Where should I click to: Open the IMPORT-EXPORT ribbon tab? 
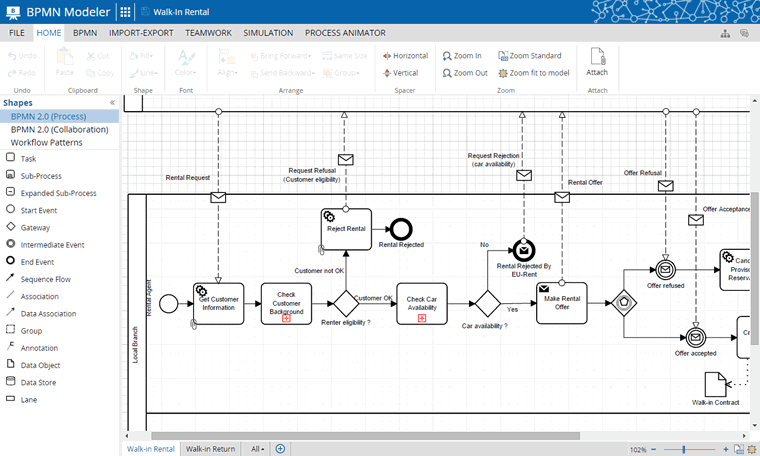[x=141, y=33]
